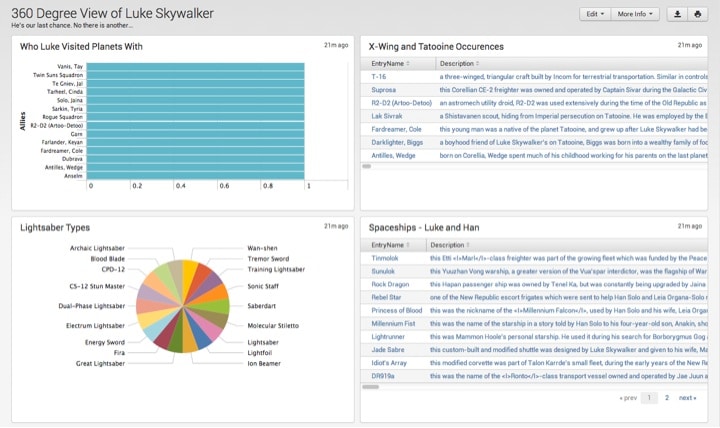
Task: Open the Fardreamer, Cole table entry
Action: pyautogui.click(x=396, y=129)
